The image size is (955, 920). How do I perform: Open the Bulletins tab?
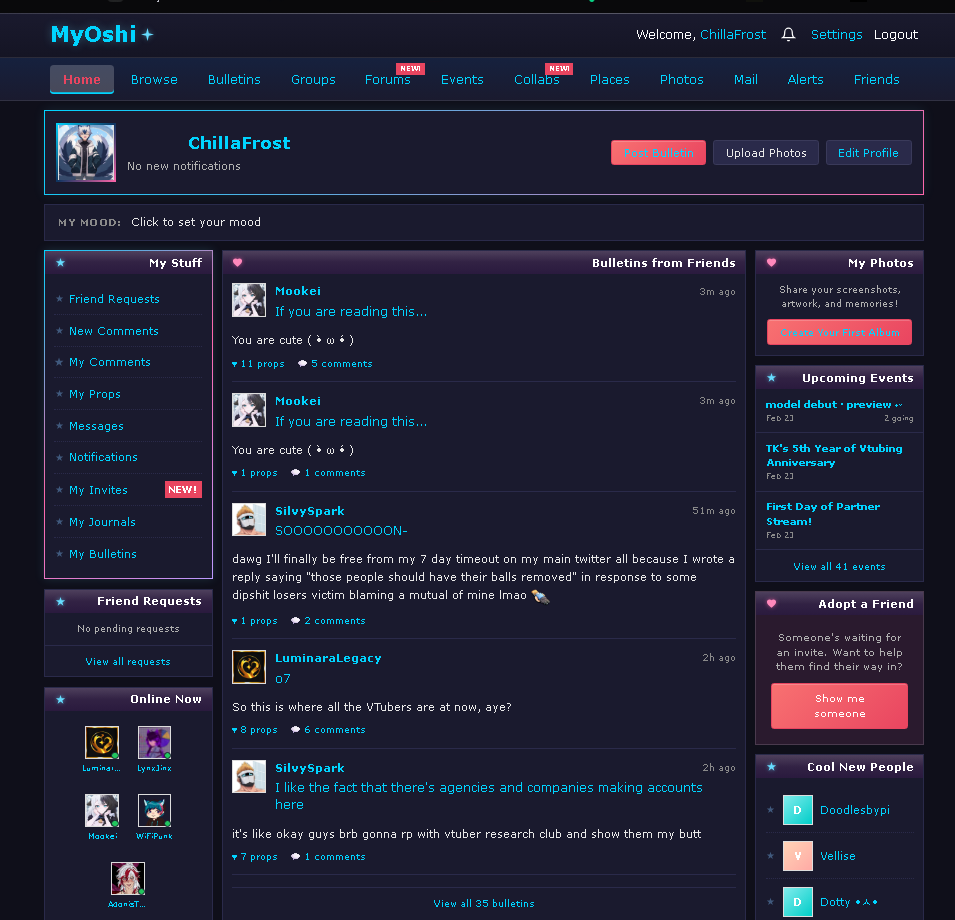point(234,80)
